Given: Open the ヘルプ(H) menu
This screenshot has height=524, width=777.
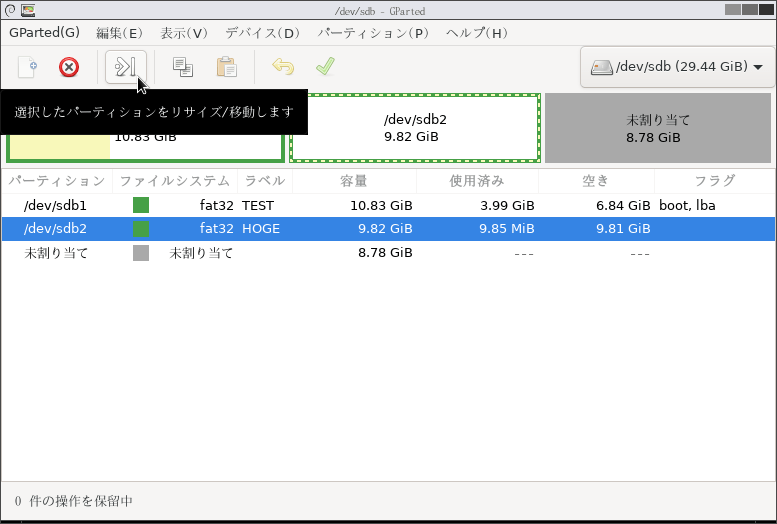Looking at the screenshot, I should coord(477,33).
